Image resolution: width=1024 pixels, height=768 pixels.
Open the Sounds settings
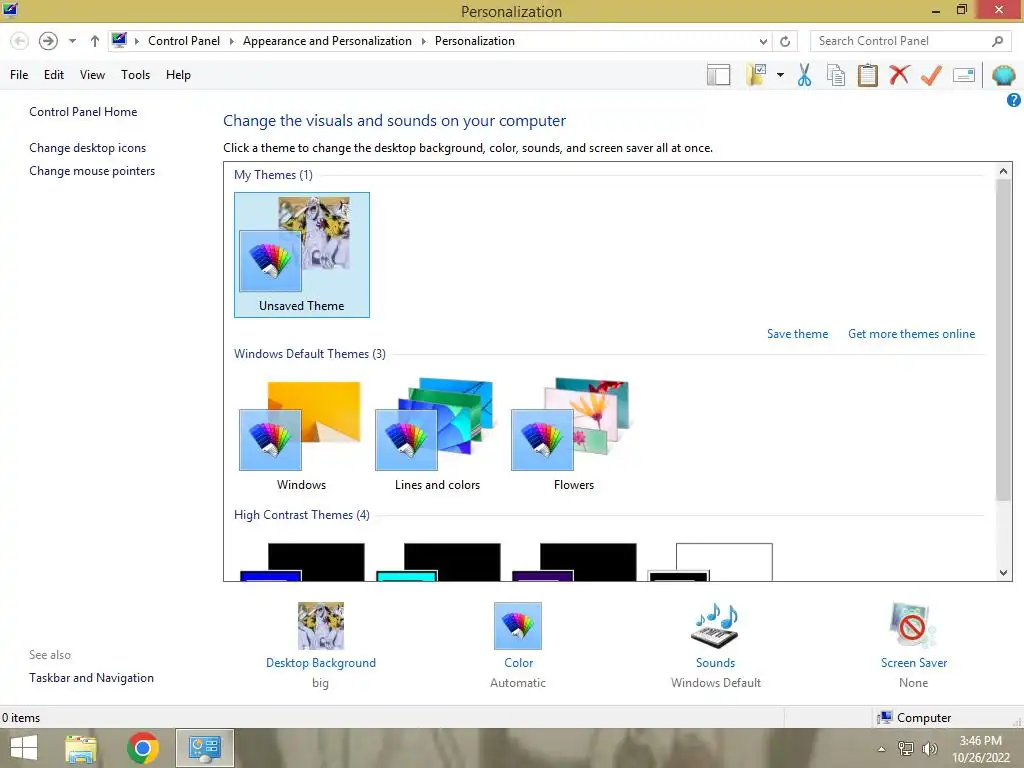point(716,644)
